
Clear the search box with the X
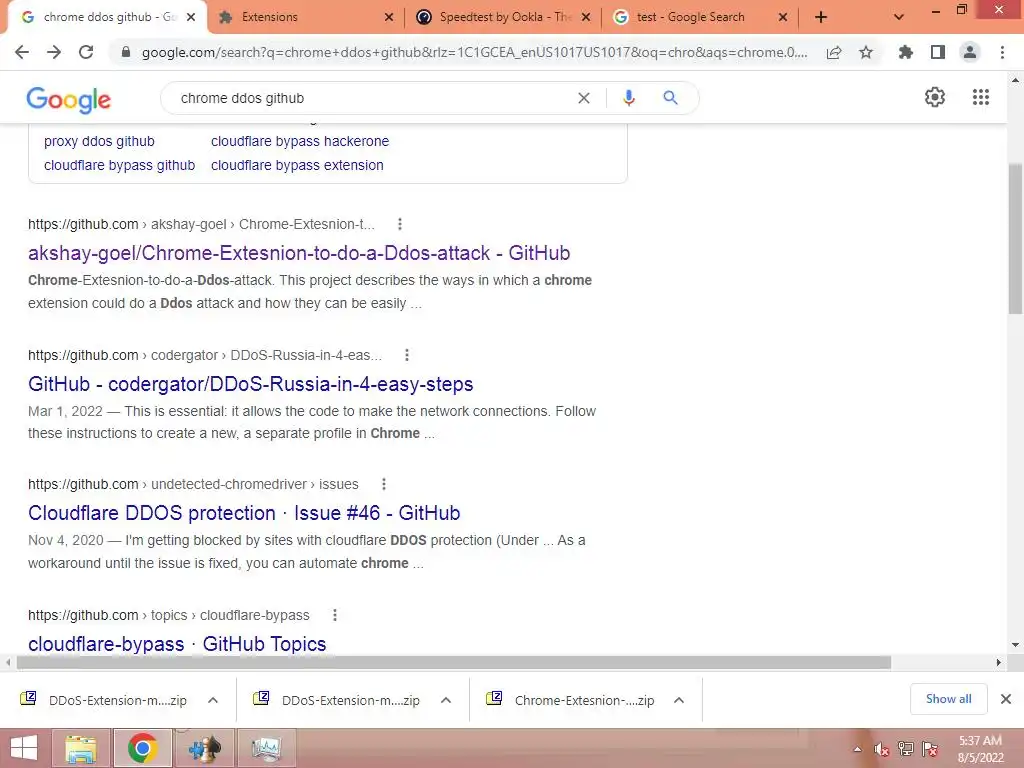584,98
